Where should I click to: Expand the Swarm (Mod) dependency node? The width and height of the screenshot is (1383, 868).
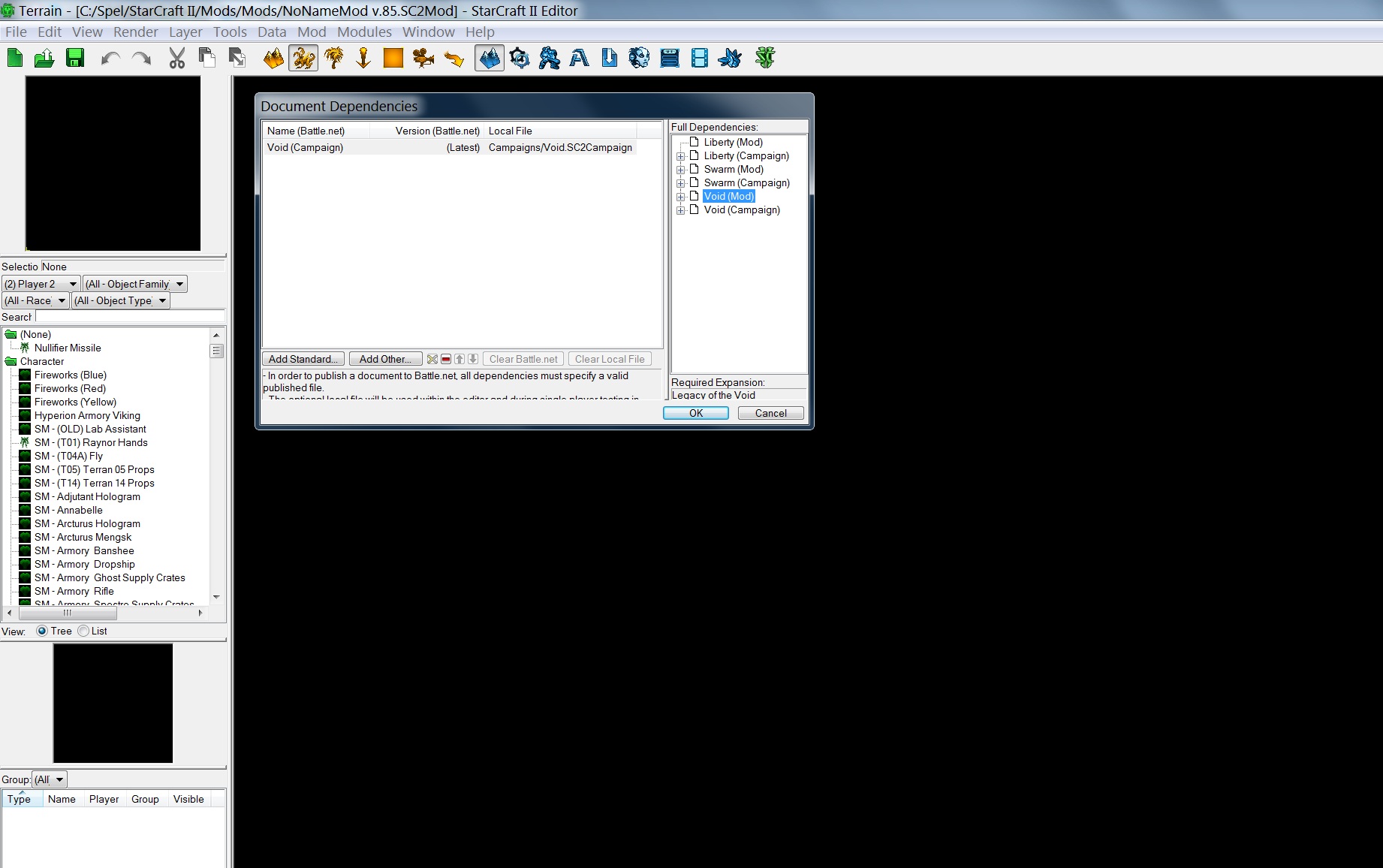[x=681, y=170]
